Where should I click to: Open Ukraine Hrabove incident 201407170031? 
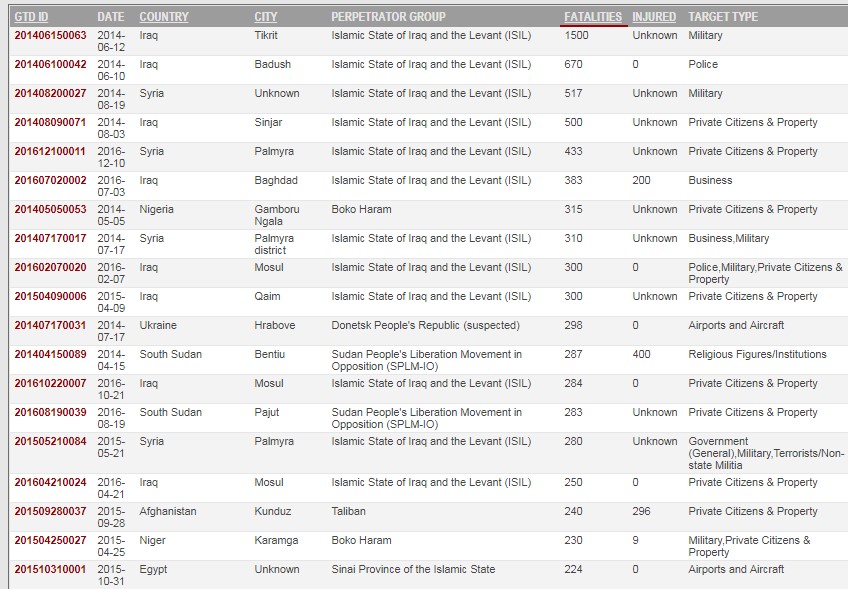click(x=50, y=326)
